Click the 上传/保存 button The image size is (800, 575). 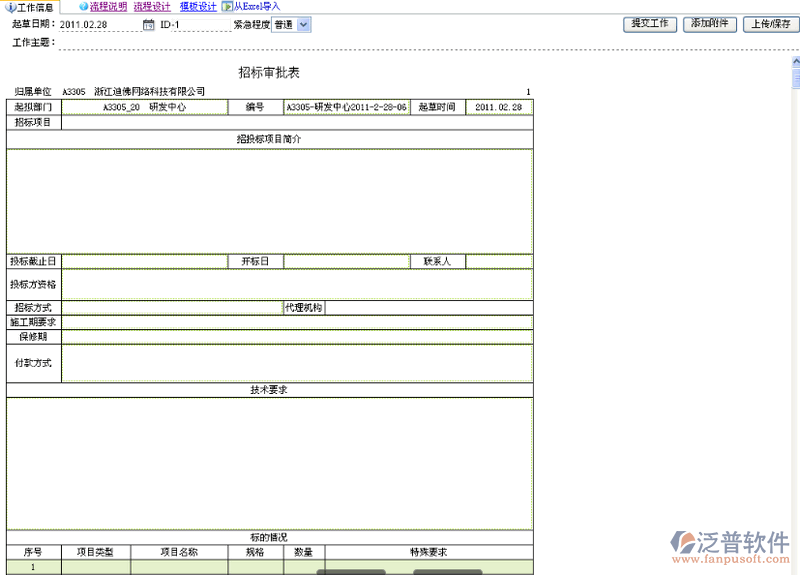point(770,24)
